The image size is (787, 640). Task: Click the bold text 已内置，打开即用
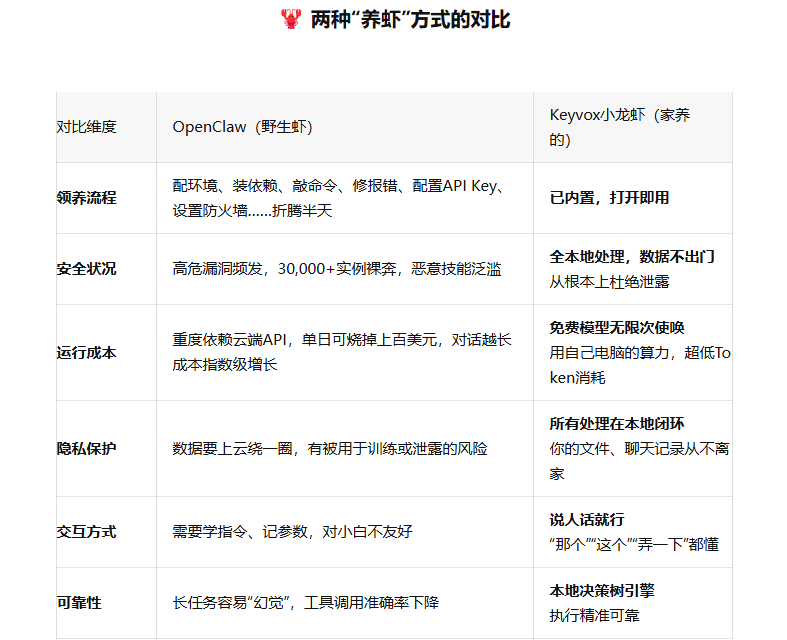pos(609,198)
